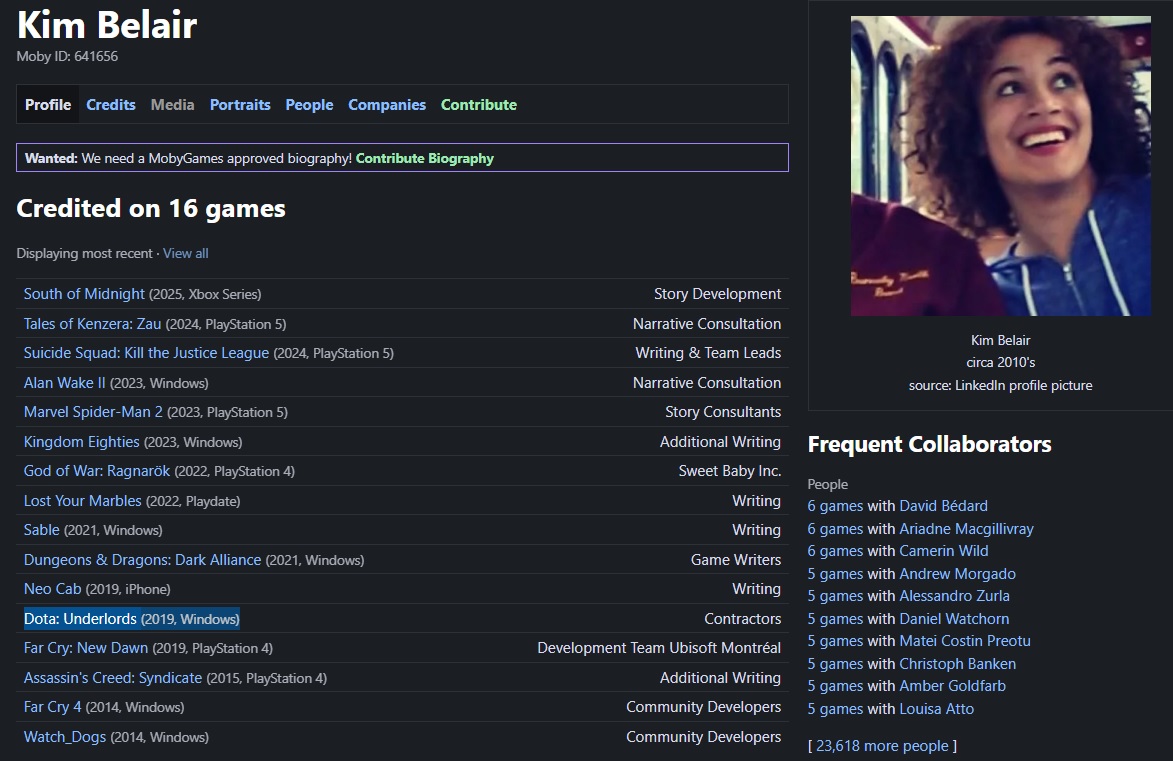This screenshot has height=761, width=1173.
Task: Open the People tab
Action: tap(309, 105)
